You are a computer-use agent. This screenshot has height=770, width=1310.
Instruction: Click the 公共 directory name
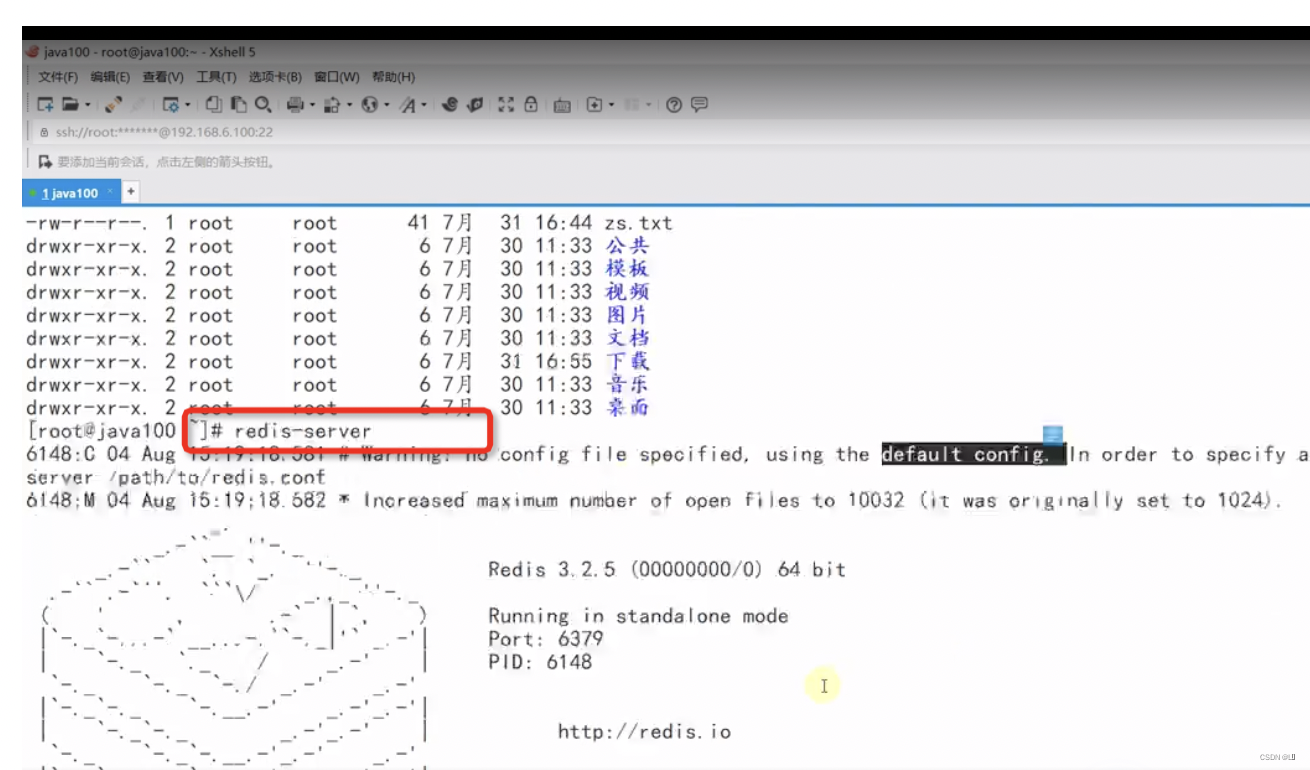[627, 246]
